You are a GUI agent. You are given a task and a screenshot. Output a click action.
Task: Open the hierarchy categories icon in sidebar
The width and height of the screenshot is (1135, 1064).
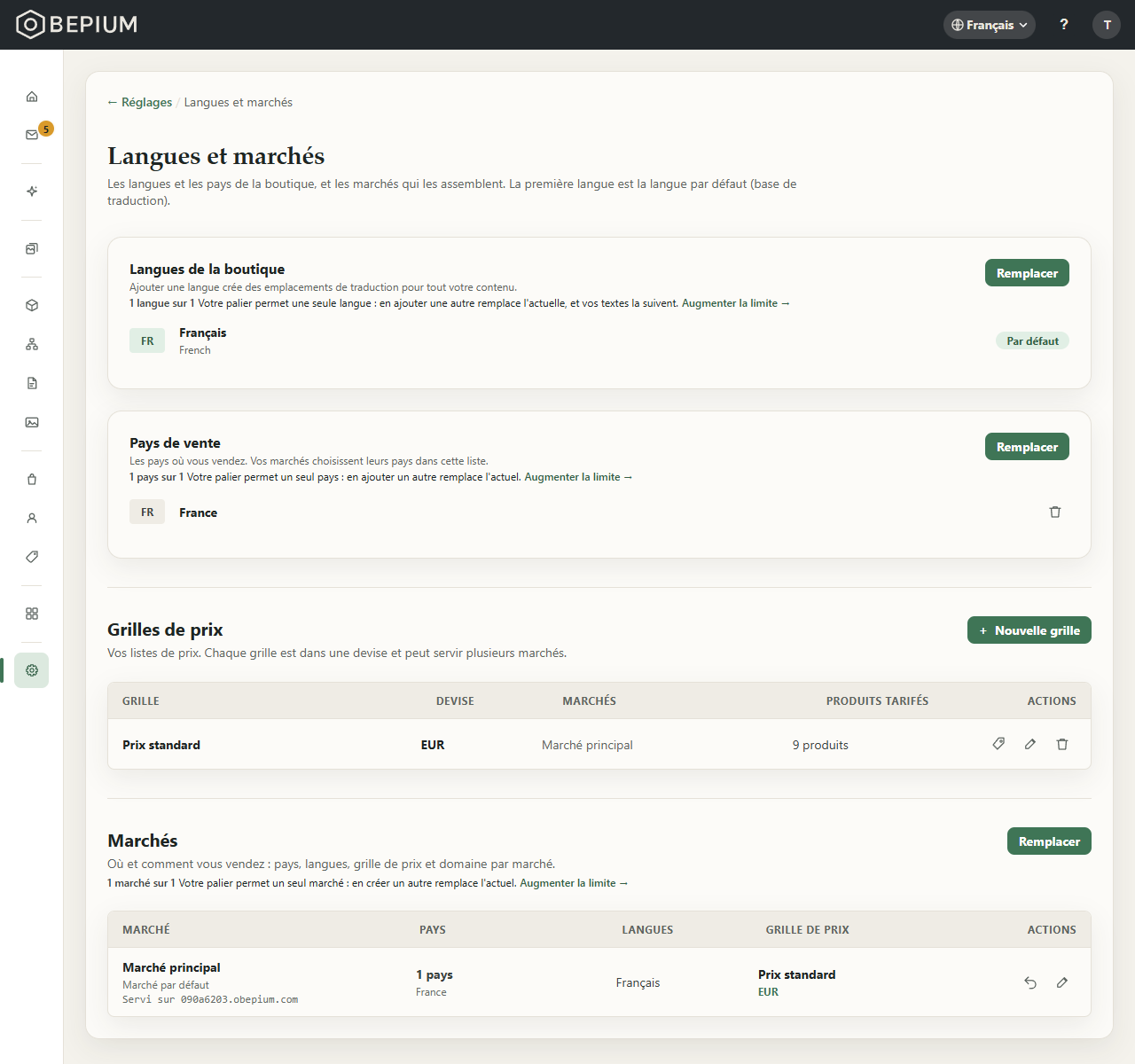pos(32,344)
